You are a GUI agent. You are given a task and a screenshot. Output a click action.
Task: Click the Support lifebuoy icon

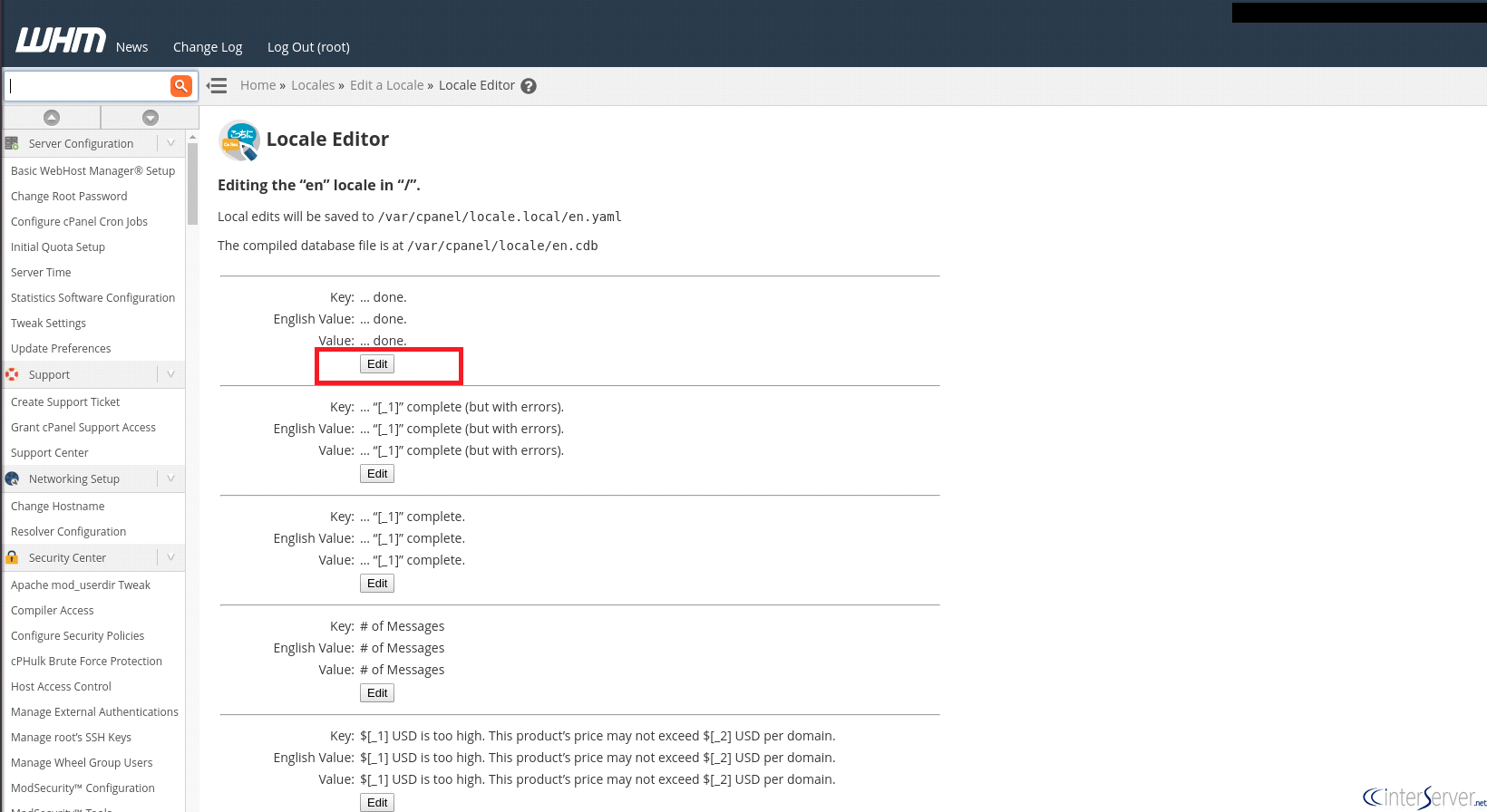tap(12, 374)
